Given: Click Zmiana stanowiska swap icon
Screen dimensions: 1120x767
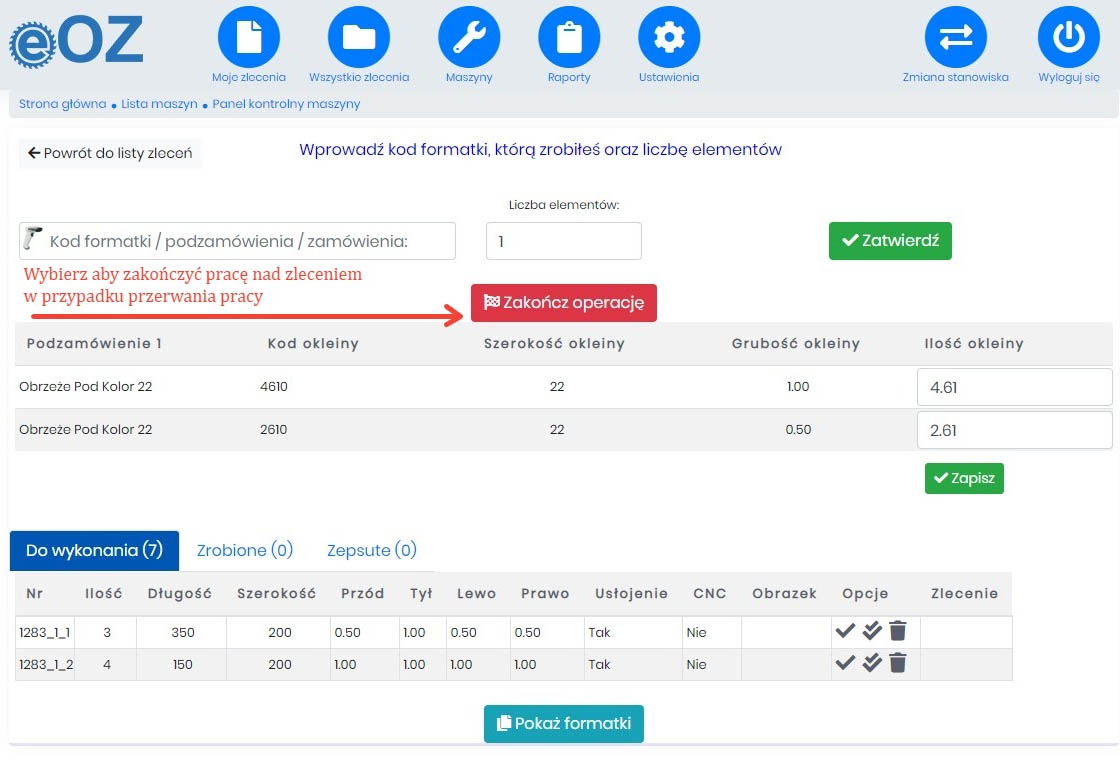Looking at the screenshot, I should 956,37.
